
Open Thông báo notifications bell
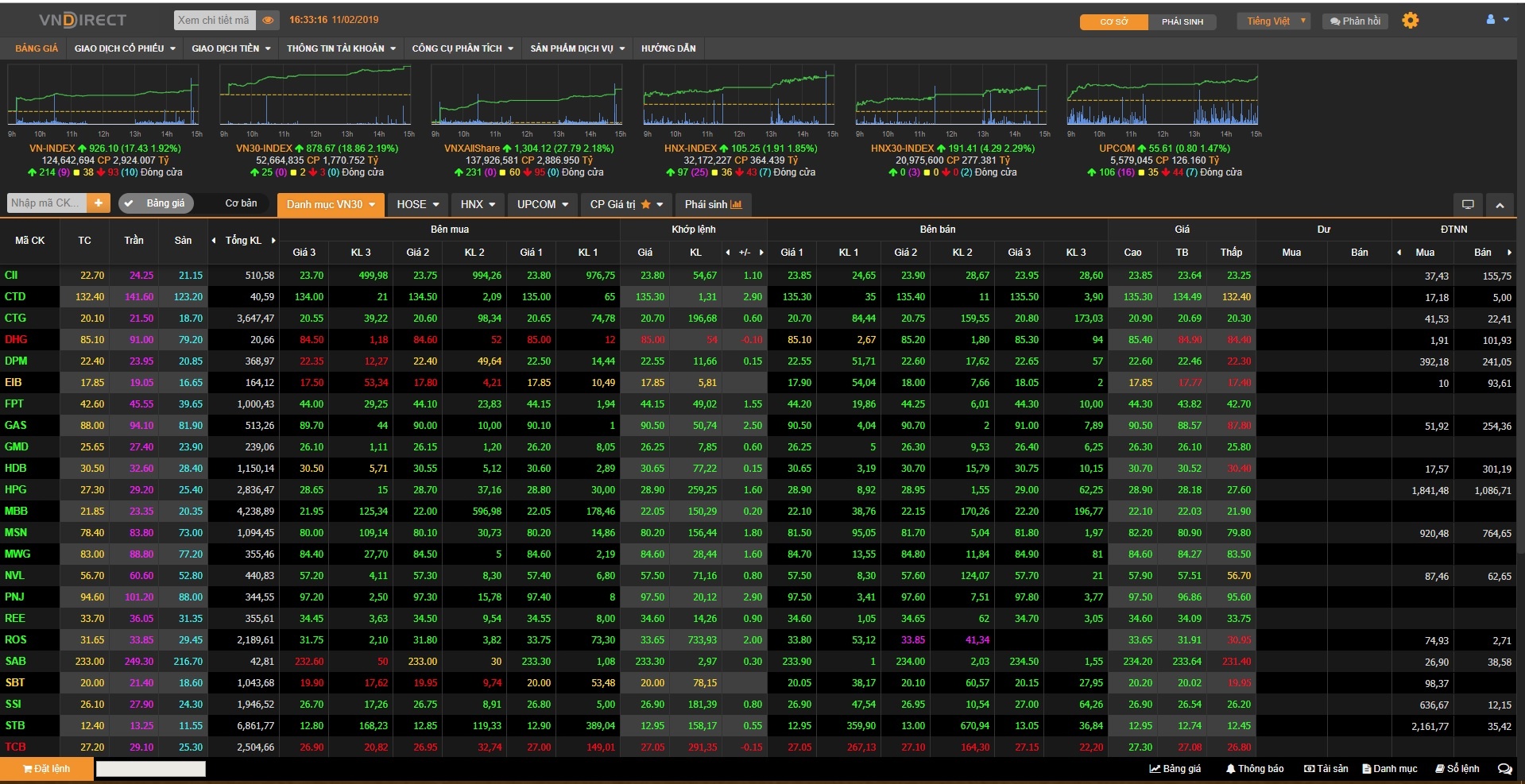tap(1255, 769)
